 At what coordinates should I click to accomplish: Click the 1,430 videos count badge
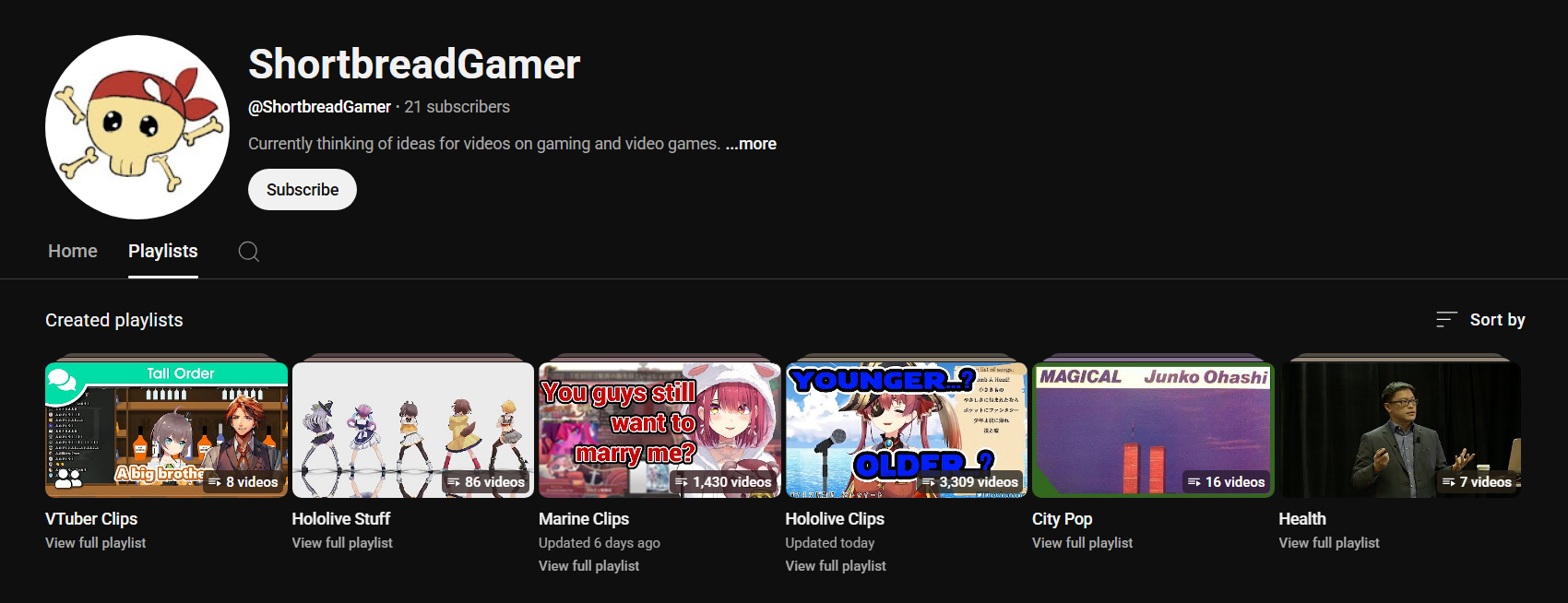723,482
